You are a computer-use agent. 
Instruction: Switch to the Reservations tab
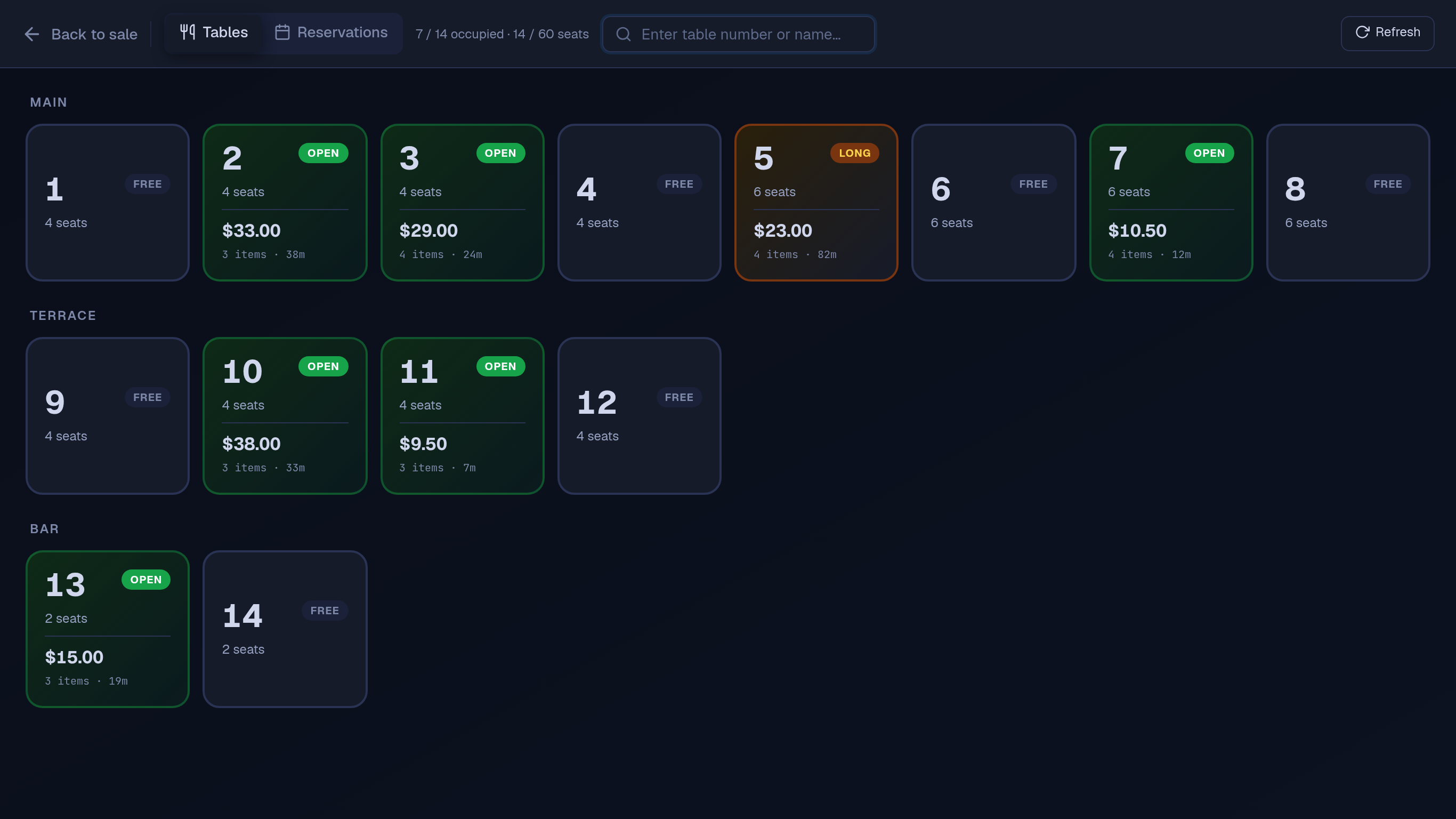(332, 33)
